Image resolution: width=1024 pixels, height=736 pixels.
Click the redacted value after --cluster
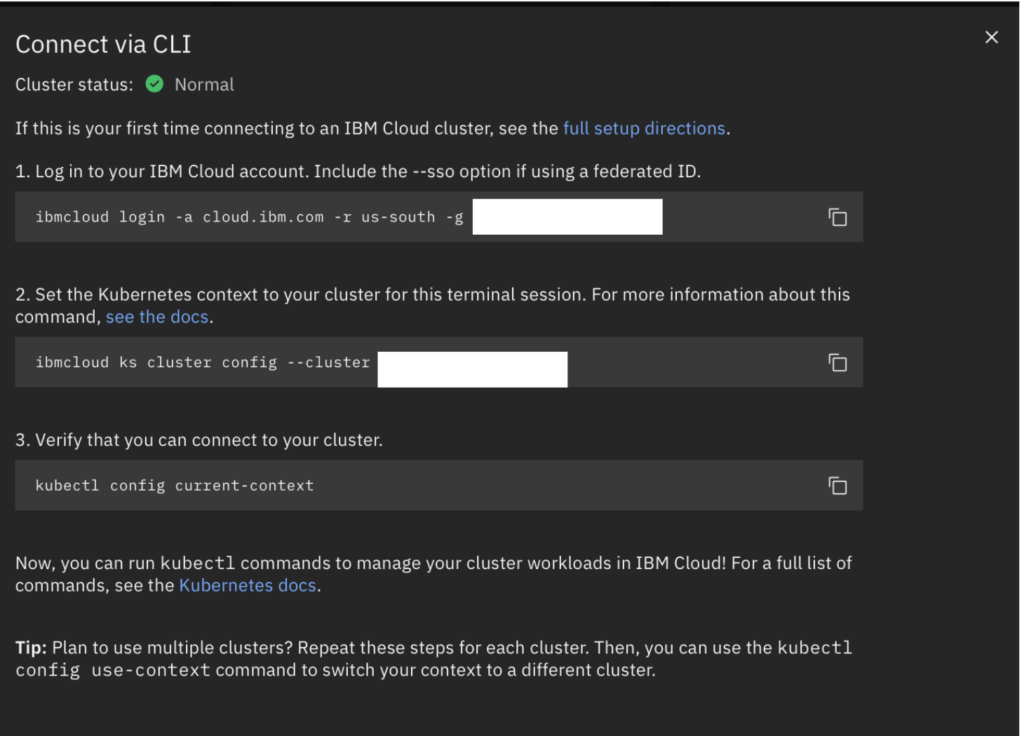pos(472,370)
